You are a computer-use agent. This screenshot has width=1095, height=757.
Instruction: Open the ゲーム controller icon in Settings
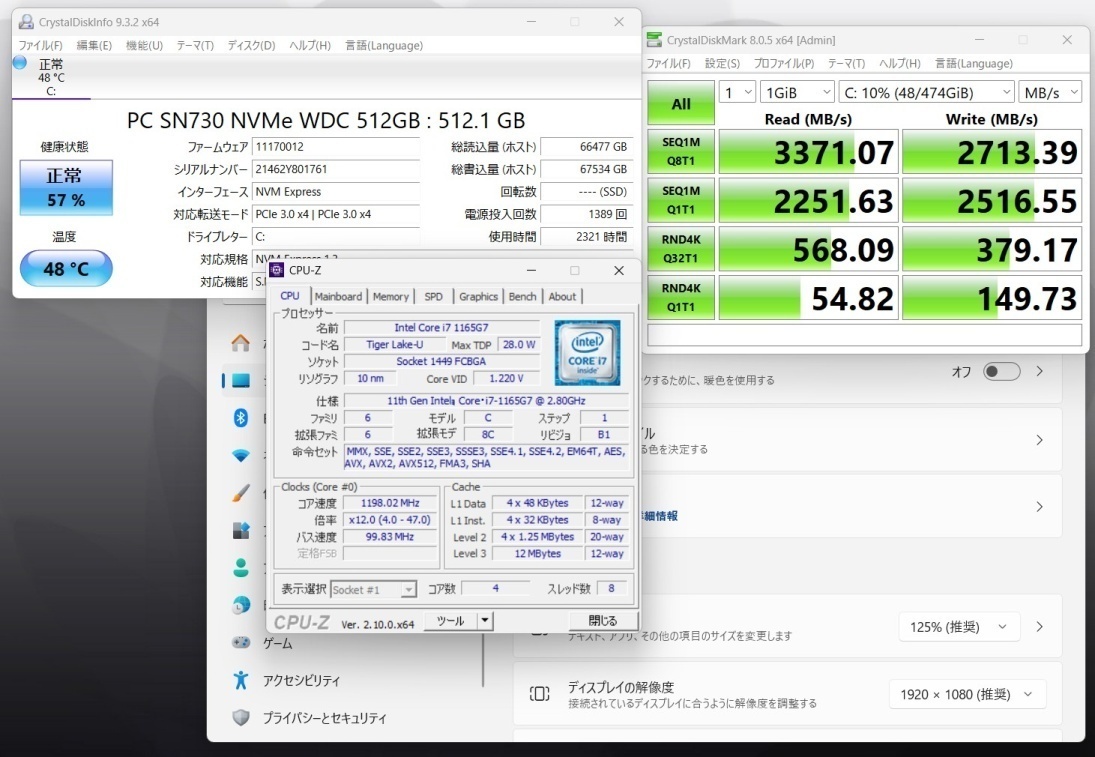[x=241, y=642]
